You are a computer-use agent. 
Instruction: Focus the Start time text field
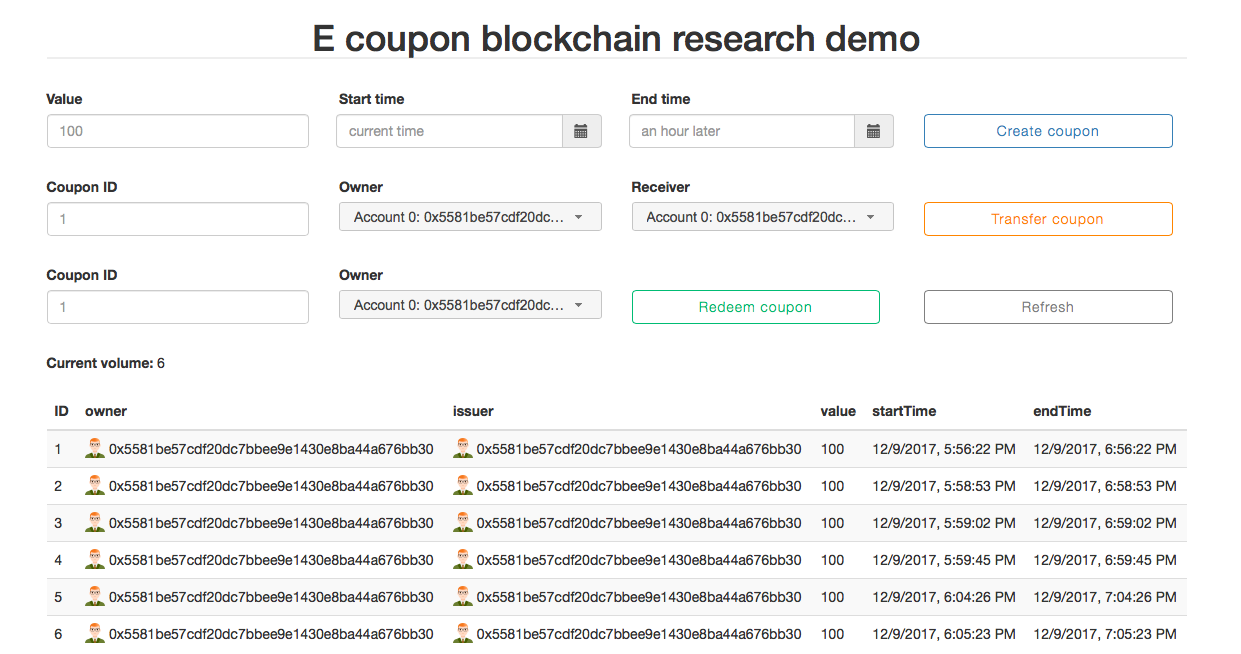(x=451, y=131)
